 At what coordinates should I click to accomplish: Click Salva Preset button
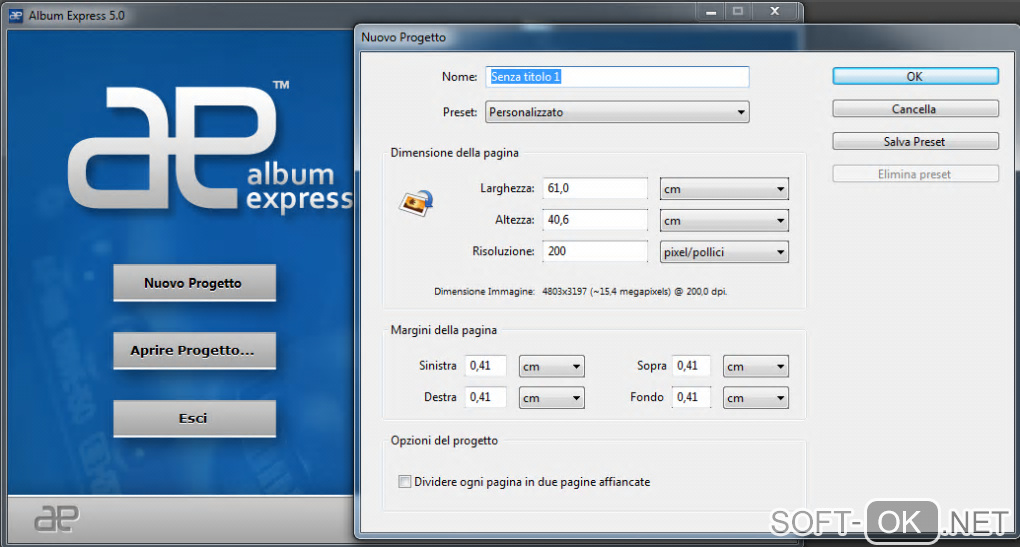click(x=915, y=141)
